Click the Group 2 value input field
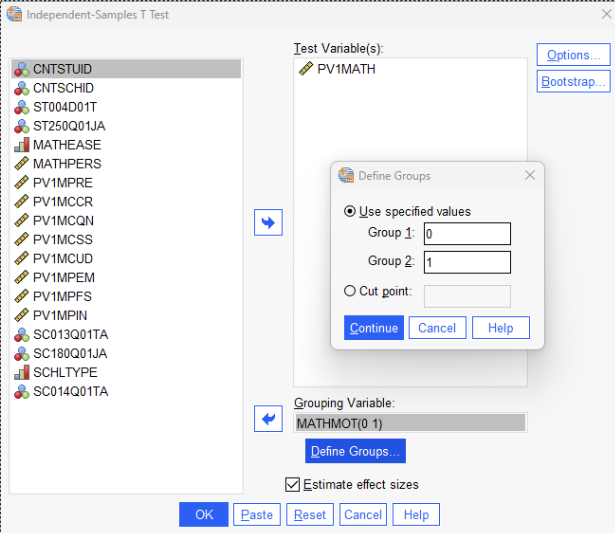This screenshot has width=615, height=533. click(x=466, y=262)
